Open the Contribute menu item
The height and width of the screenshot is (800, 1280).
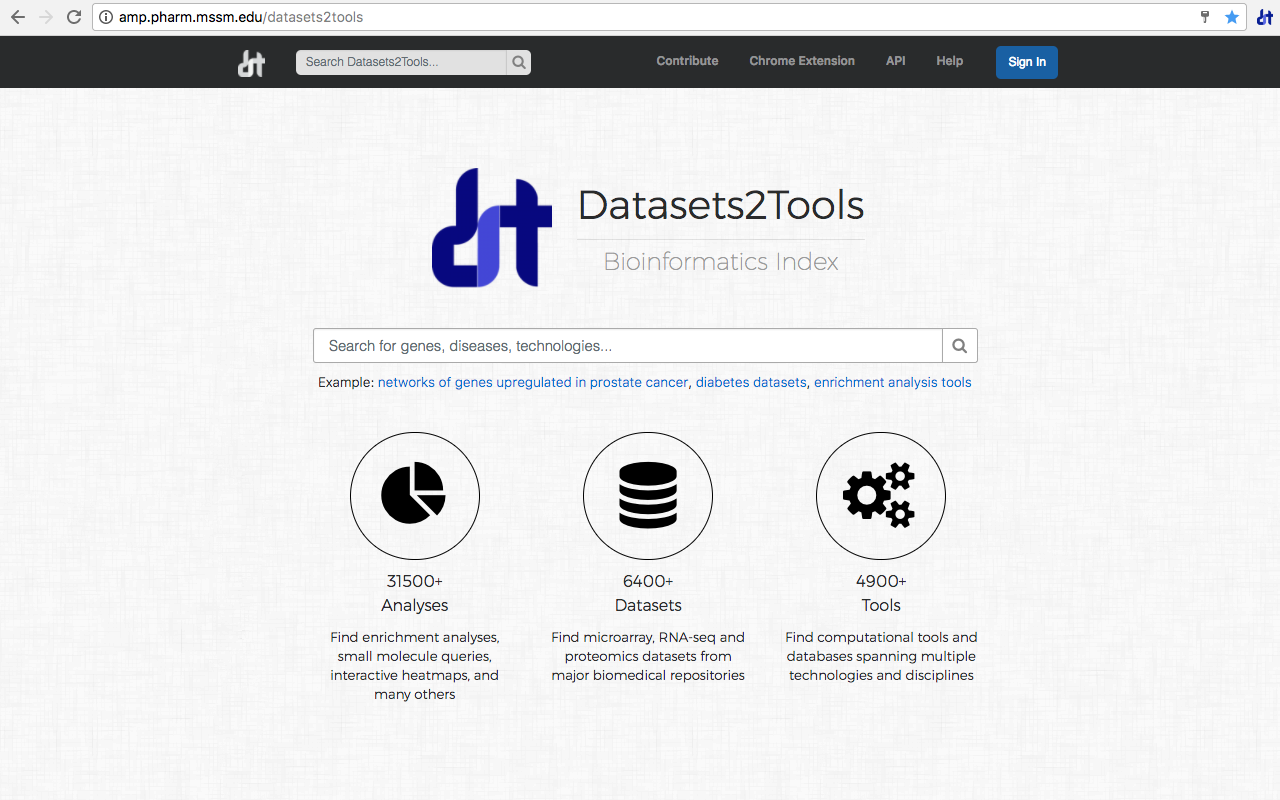tap(687, 61)
